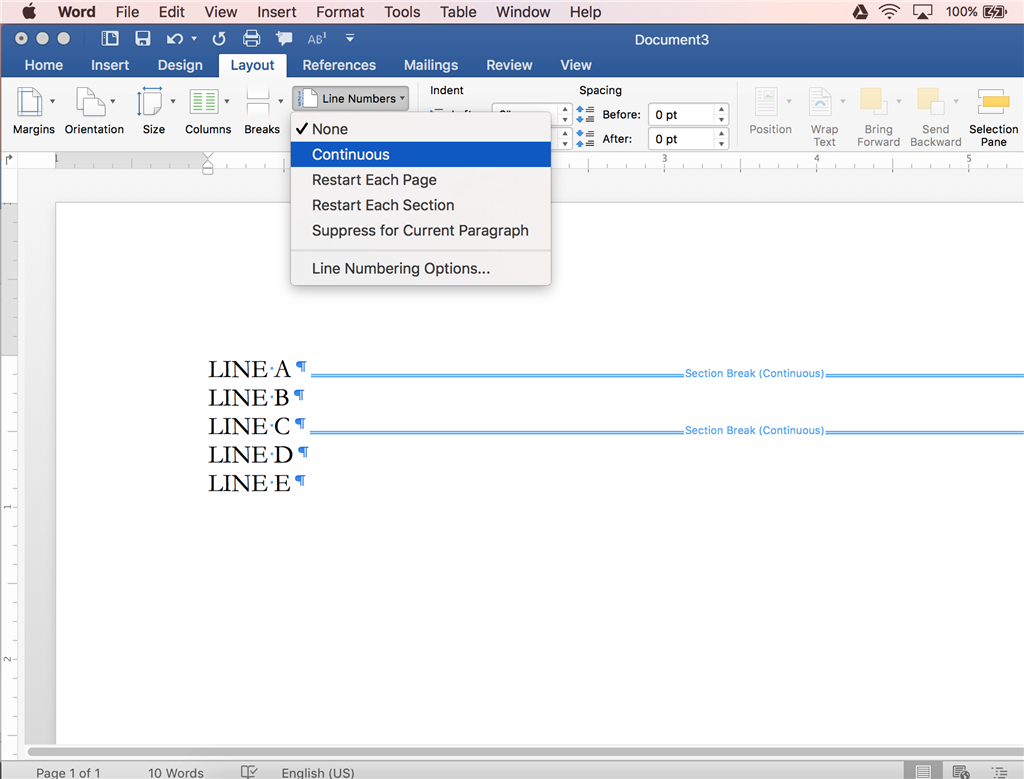Expand the Orientation dropdown arrow
This screenshot has width=1024, height=779.
[x=112, y=101]
